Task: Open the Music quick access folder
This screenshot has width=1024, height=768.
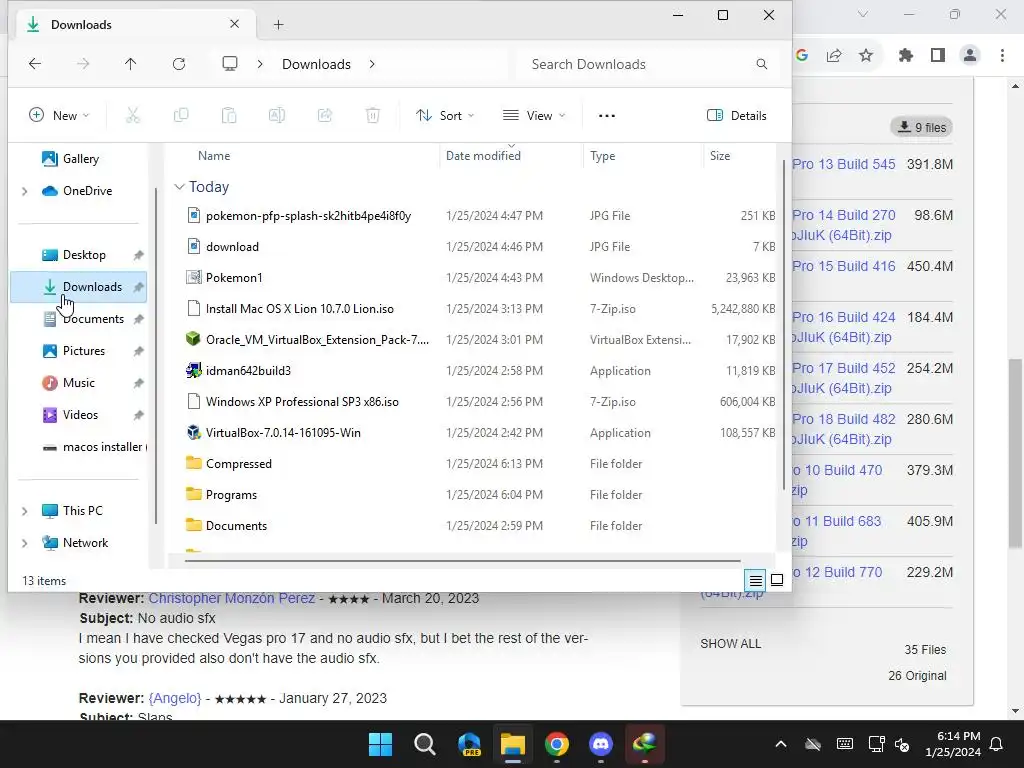Action: click(78, 383)
